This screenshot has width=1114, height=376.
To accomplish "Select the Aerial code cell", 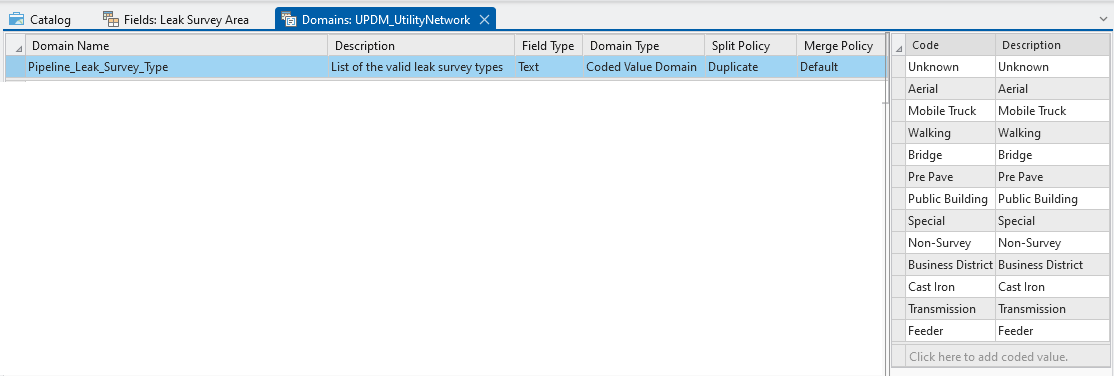I will click(951, 89).
